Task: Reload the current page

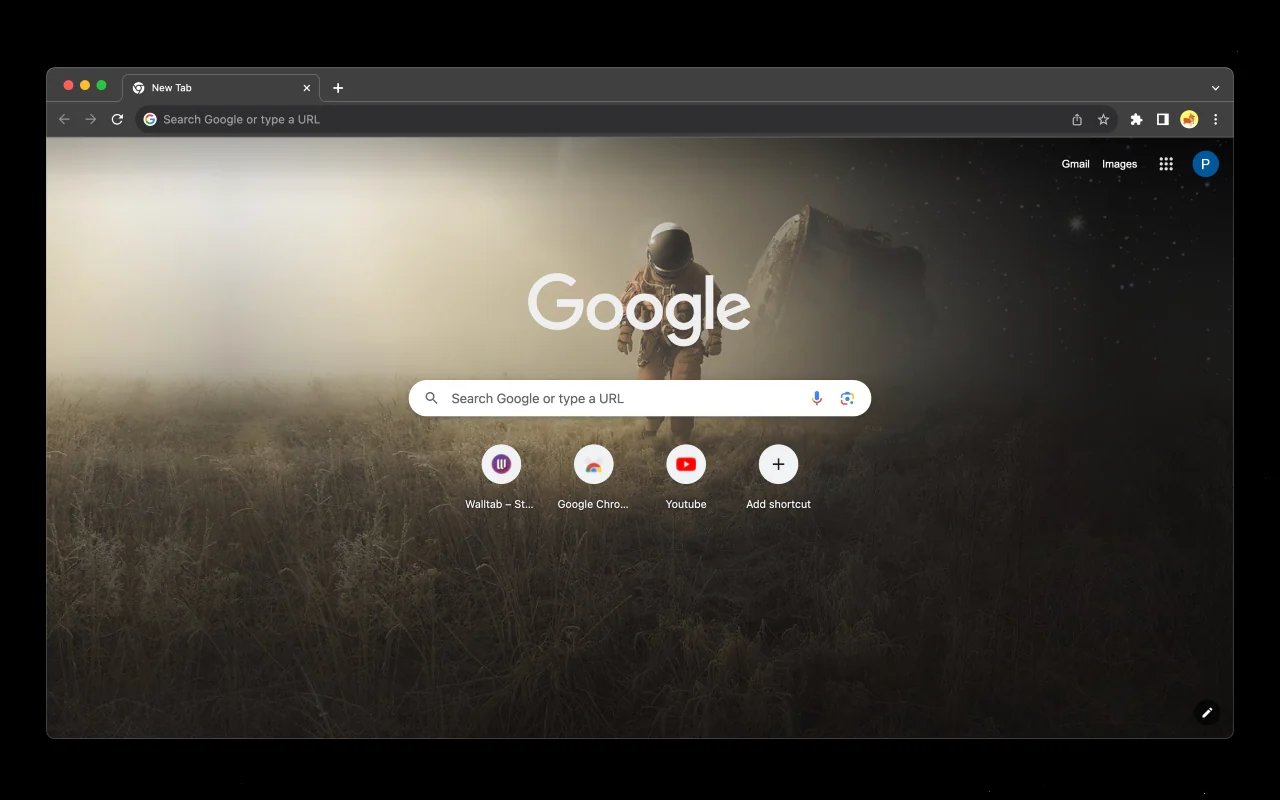Action: point(117,119)
